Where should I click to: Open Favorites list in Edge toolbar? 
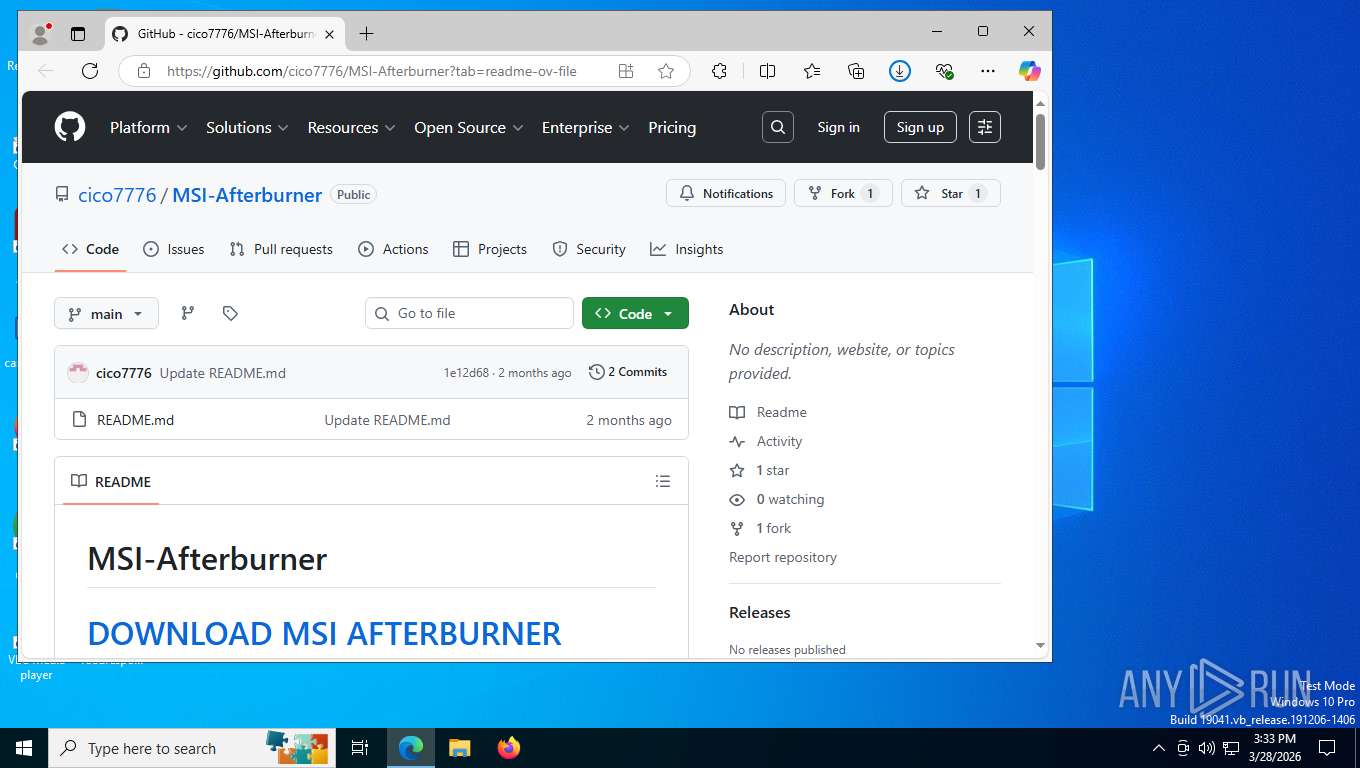pos(812,71)
